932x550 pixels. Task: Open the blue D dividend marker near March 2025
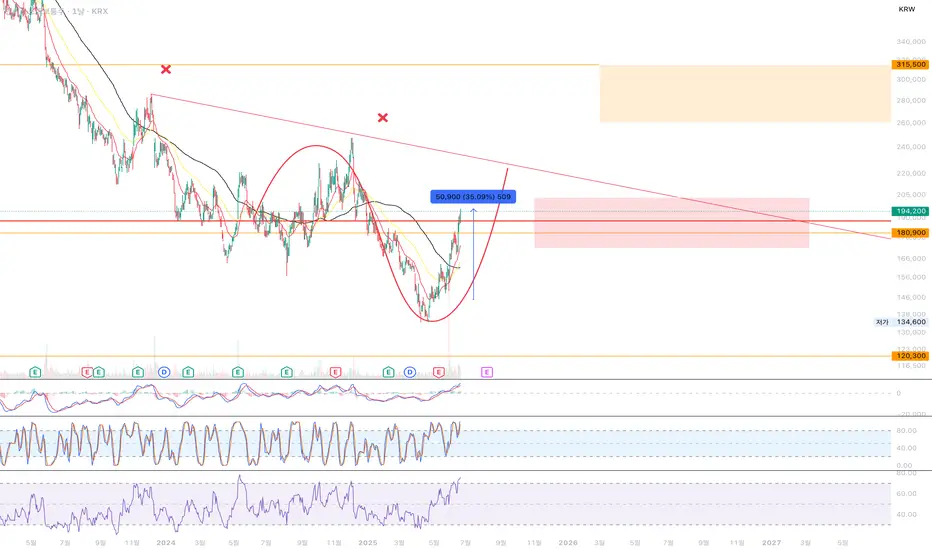click(410, 372)
